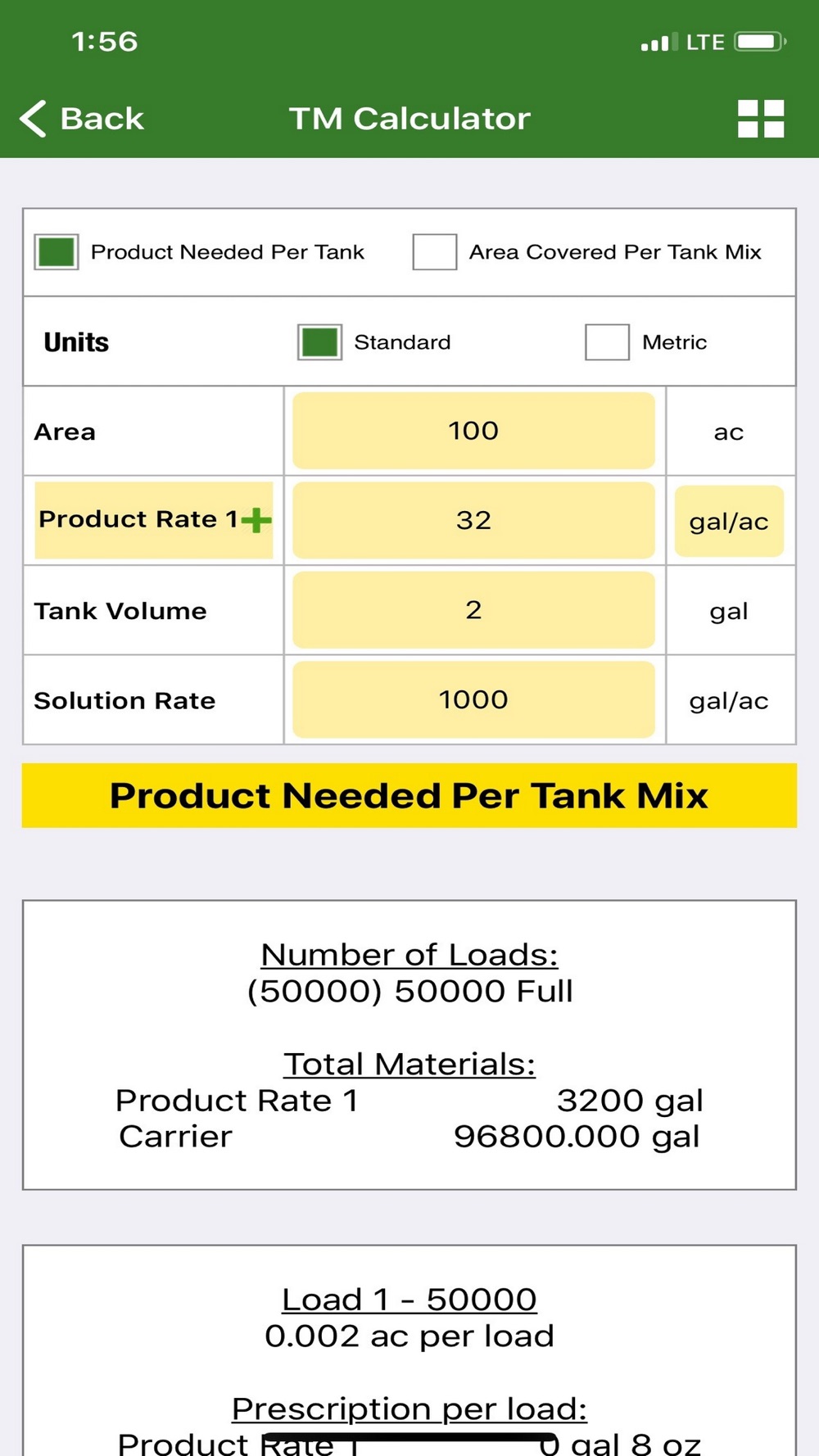Tap the battery status icon

tap(760, 42)
